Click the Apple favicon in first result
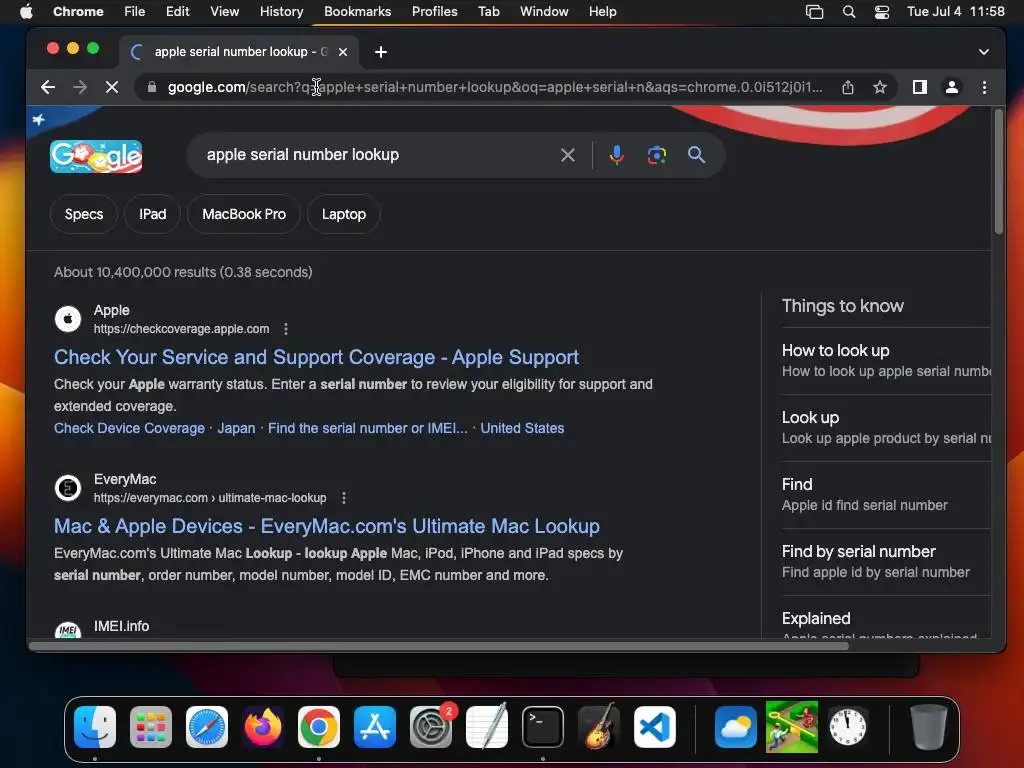Viewport: 1024px width, 768px height. pyautogui.click(x=68, y=319)
